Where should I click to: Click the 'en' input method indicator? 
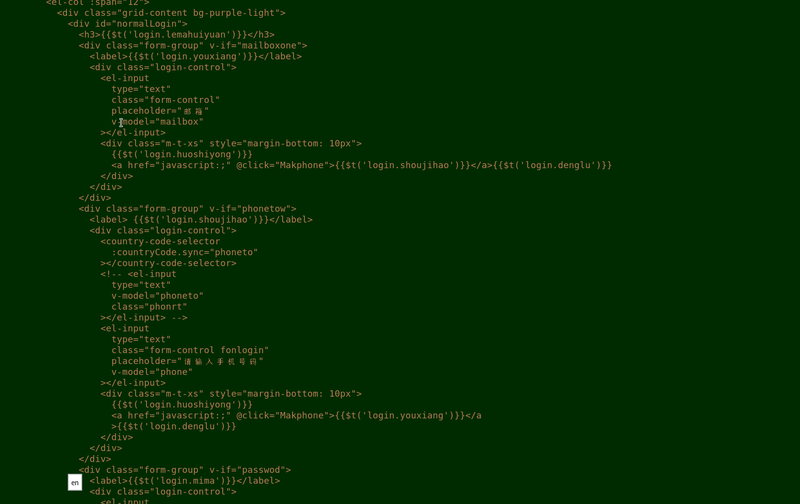[74, 482]
